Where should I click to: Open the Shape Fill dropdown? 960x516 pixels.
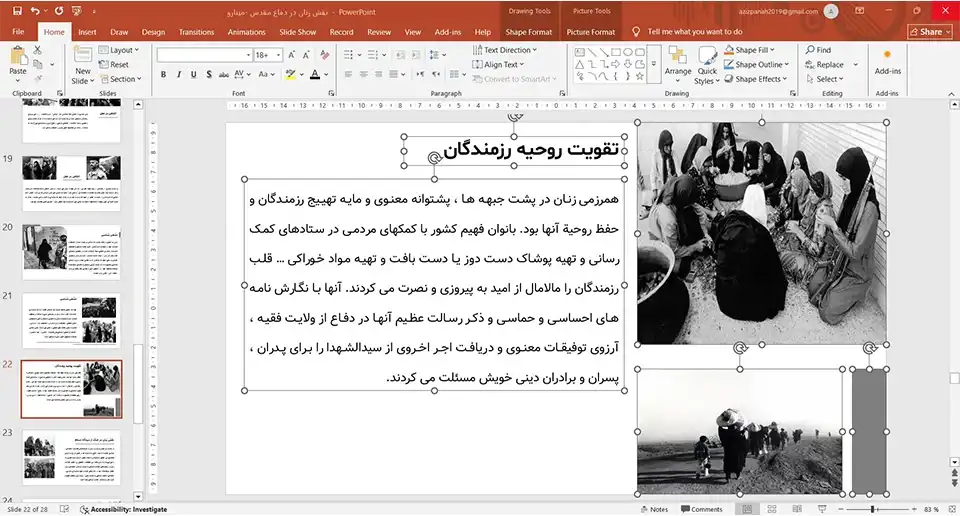(x=749, y=50)
